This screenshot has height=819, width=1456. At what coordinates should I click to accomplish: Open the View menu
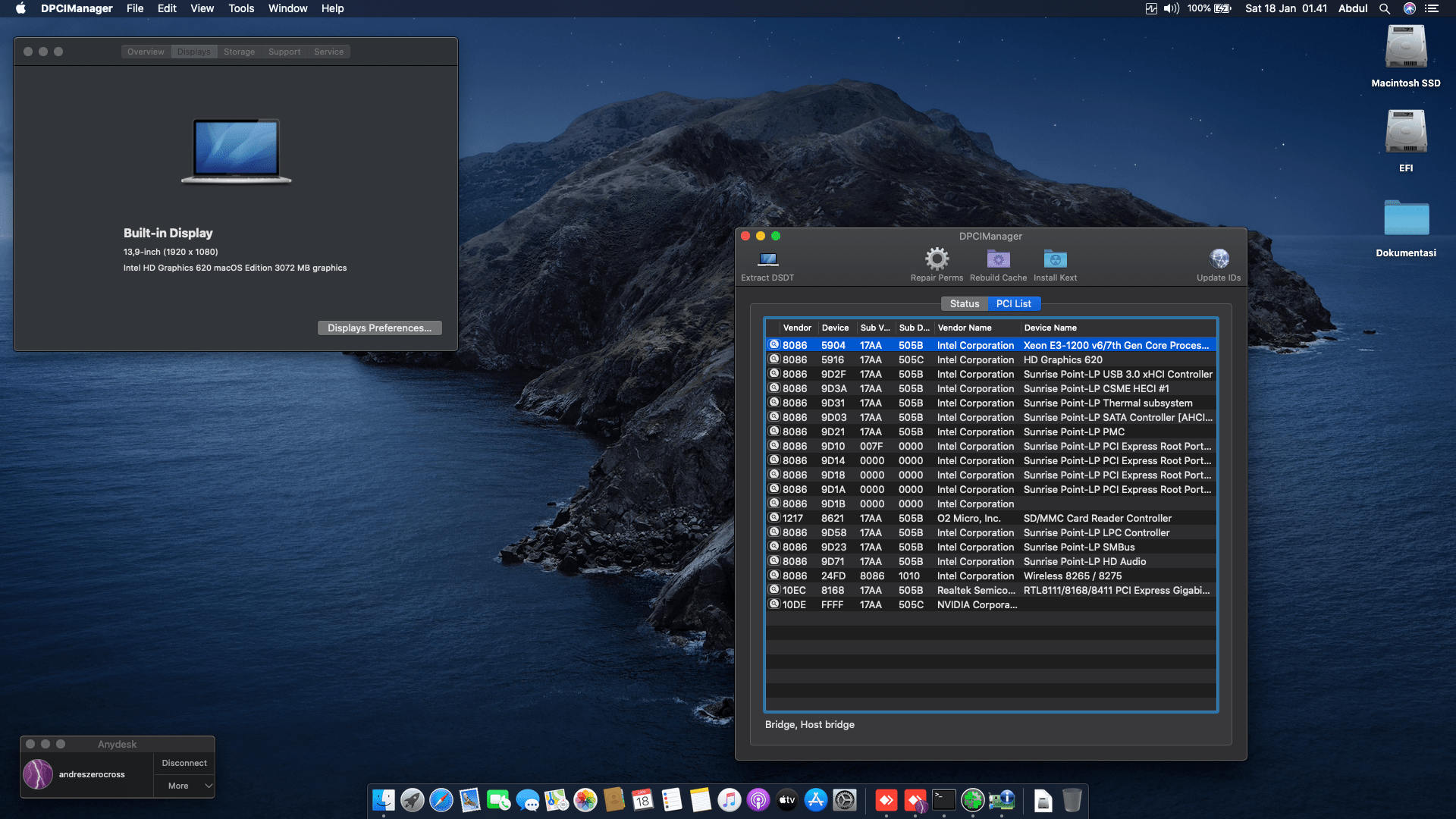point(202,8)
